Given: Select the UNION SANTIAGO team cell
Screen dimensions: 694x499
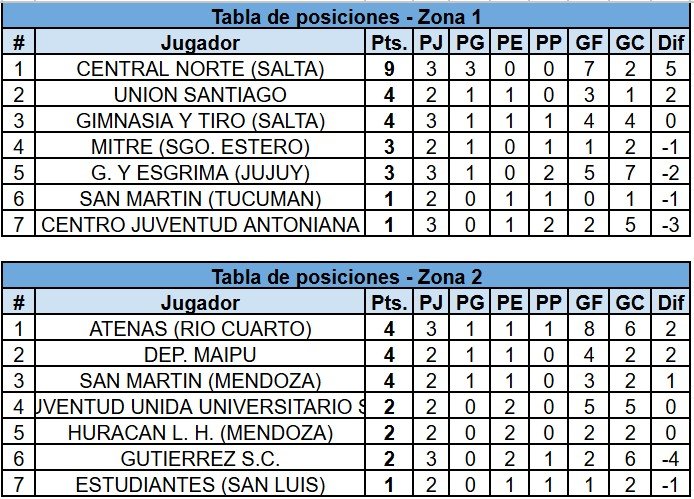Looking at the screenshot, I should (x=200, y=95).
